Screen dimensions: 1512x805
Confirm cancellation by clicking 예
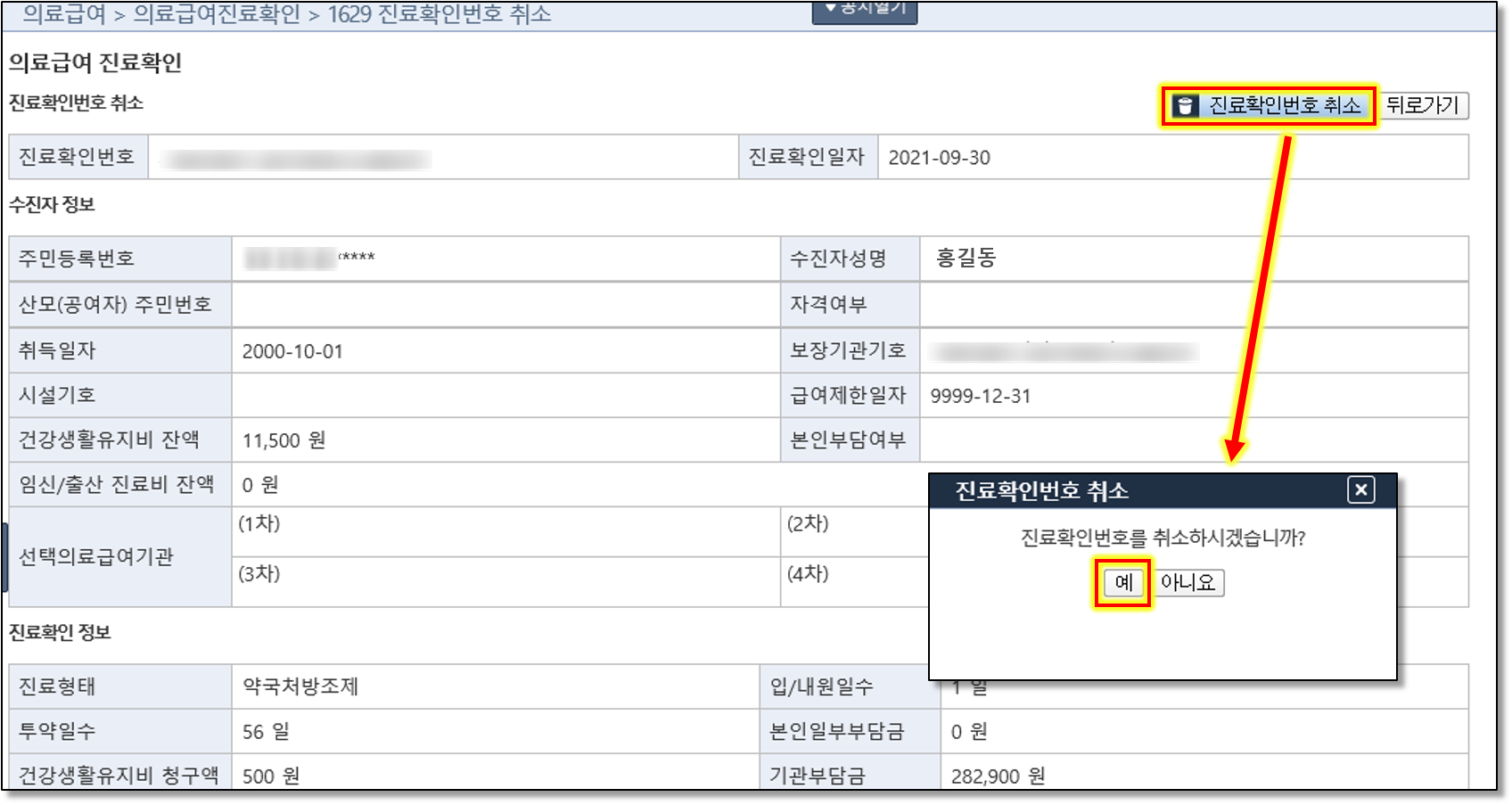1122,582
